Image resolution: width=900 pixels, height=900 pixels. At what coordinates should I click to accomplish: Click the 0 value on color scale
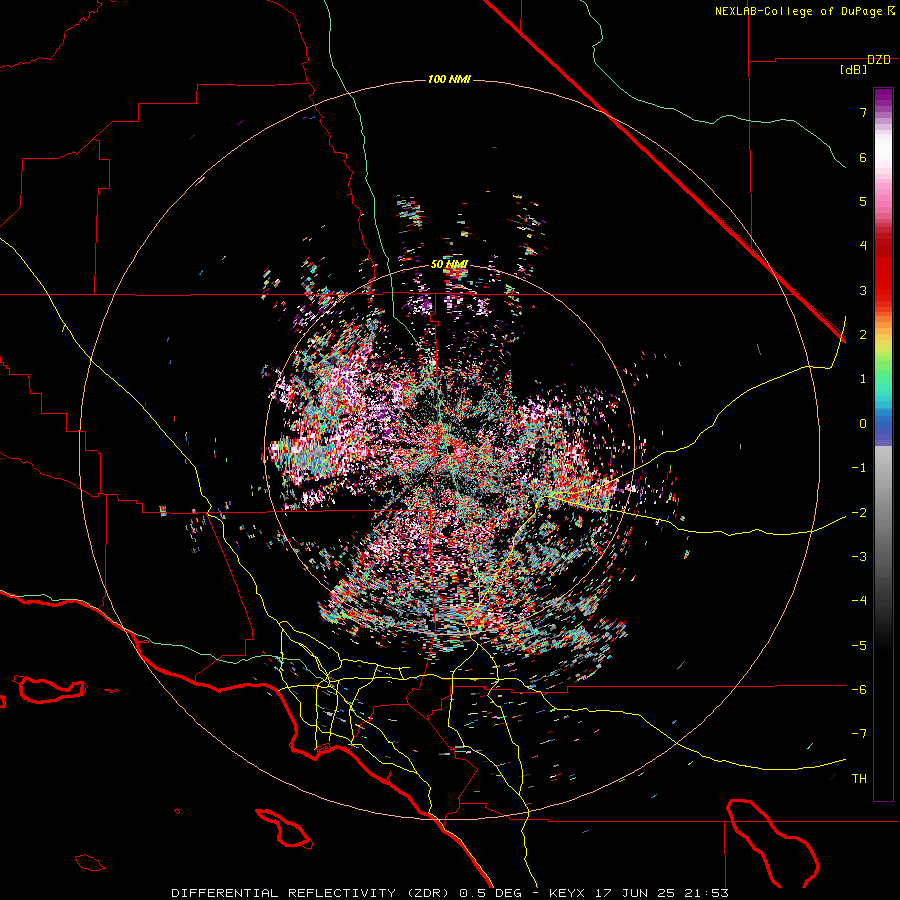(863, 424)
